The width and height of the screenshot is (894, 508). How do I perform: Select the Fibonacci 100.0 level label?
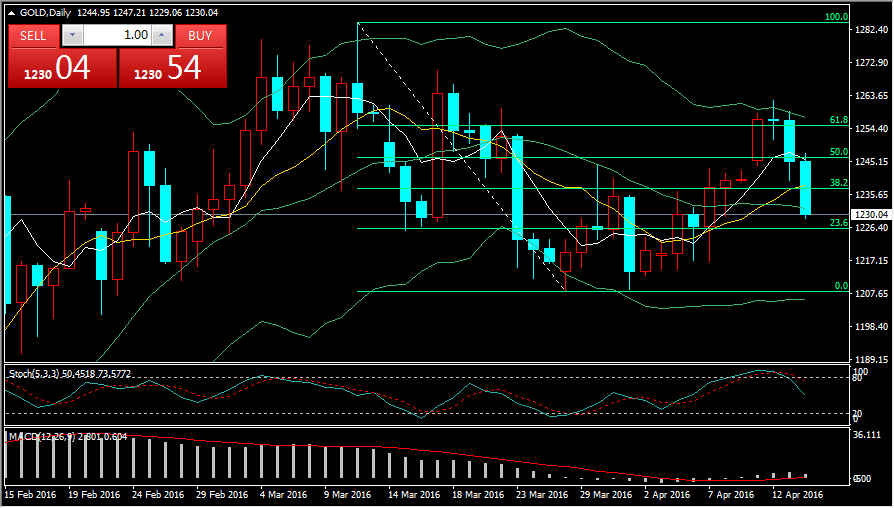pyautogui.click(x=836, y=17)
